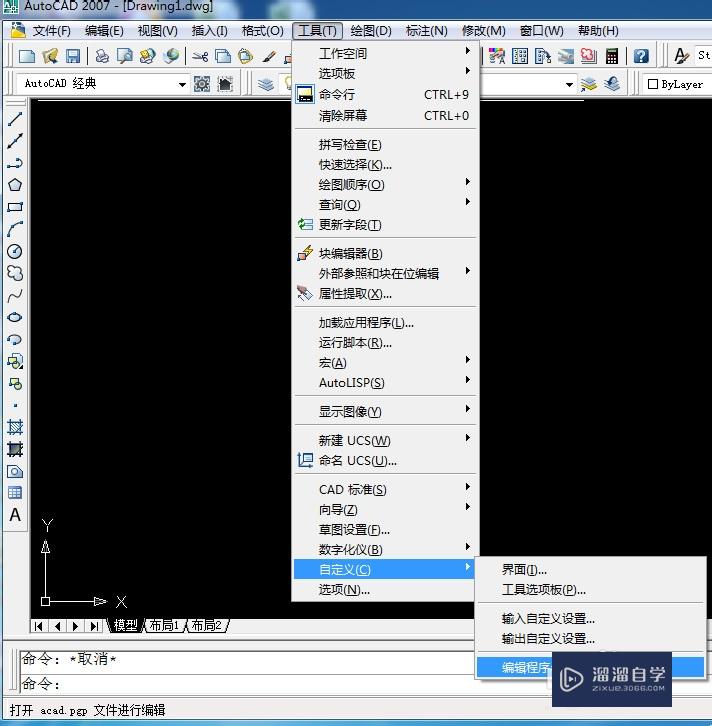Viewport: 712px width, 726px height.
Task: Click the ByLayer color swatch box
Action: [x=653, y=84]
